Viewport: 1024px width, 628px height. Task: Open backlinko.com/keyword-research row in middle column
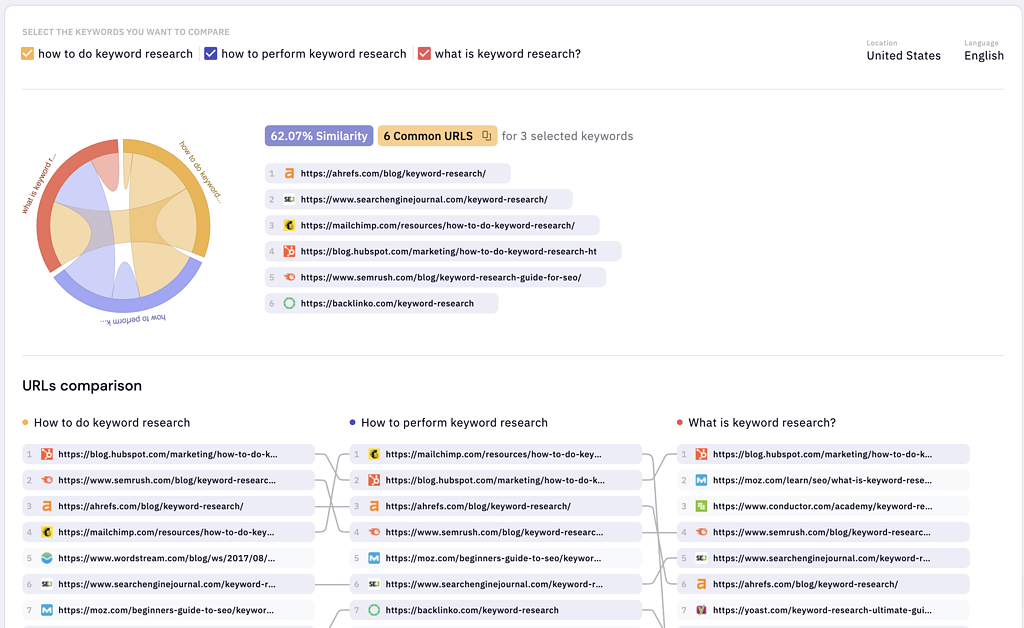(x=496, y=610)
